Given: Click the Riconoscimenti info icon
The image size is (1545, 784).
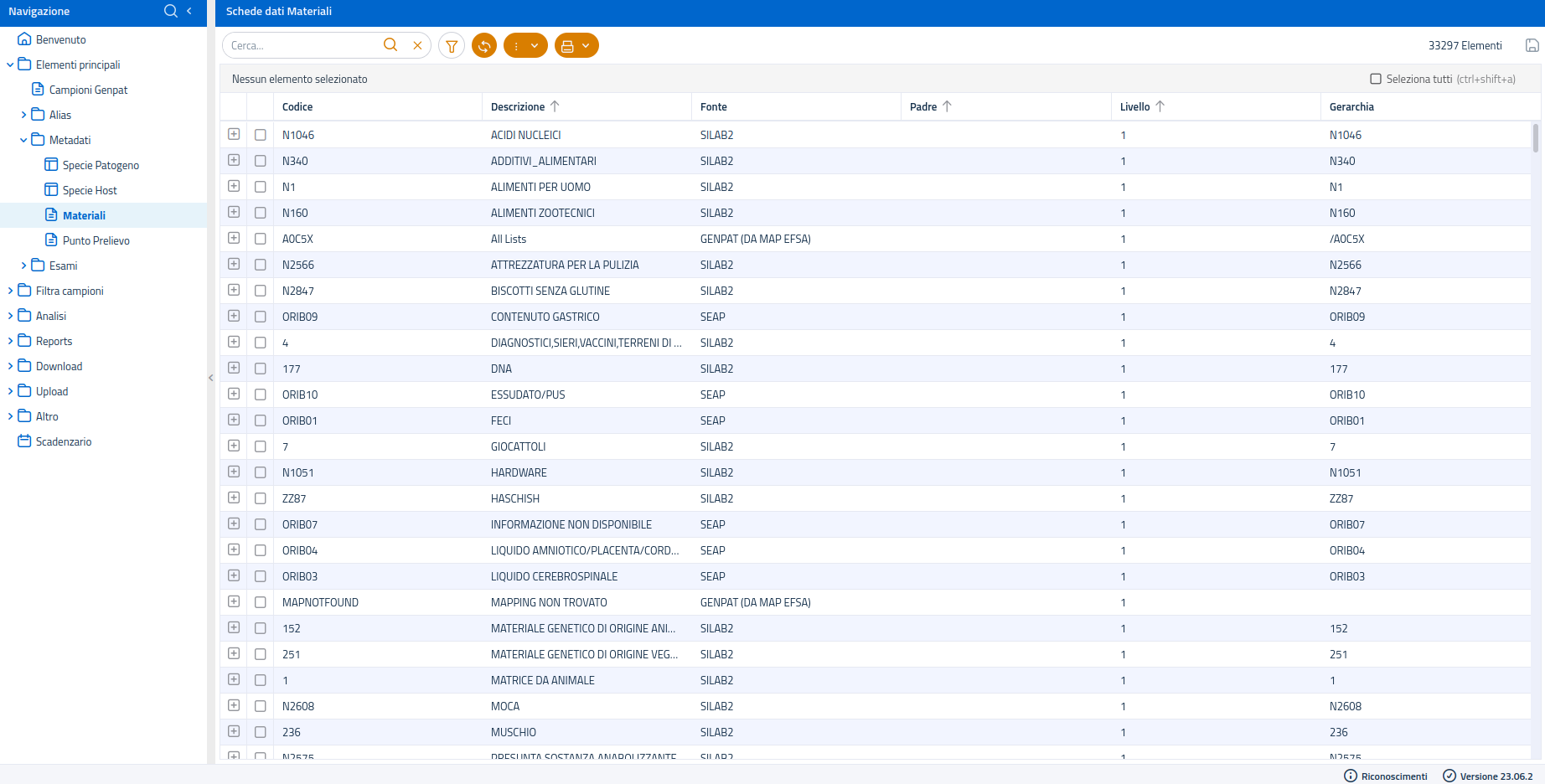Looking at the screenshot, I should point(1351,776).
